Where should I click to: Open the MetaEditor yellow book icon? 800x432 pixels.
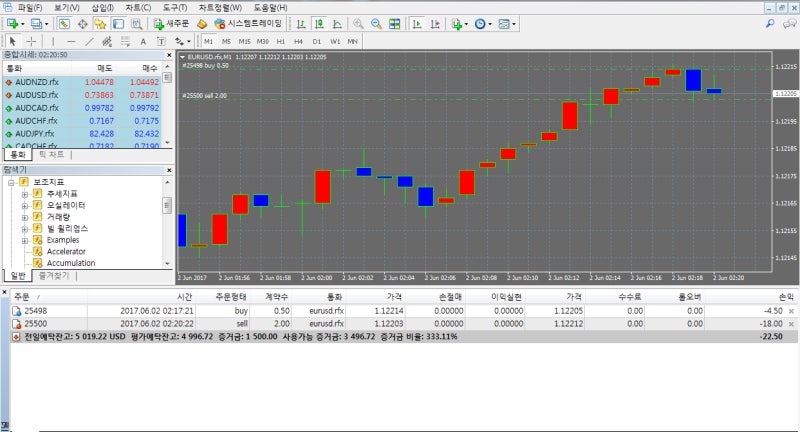point(203,23)
